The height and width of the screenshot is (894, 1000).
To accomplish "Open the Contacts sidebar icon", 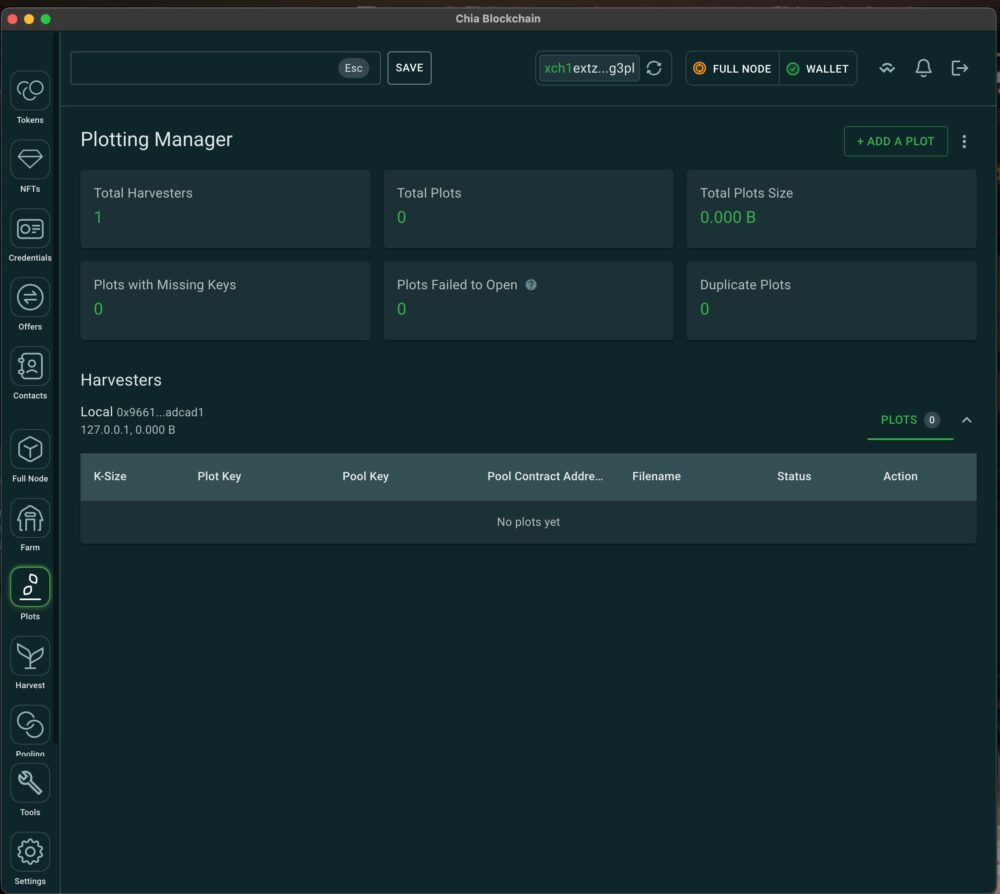I will click(x=30, y=366).
